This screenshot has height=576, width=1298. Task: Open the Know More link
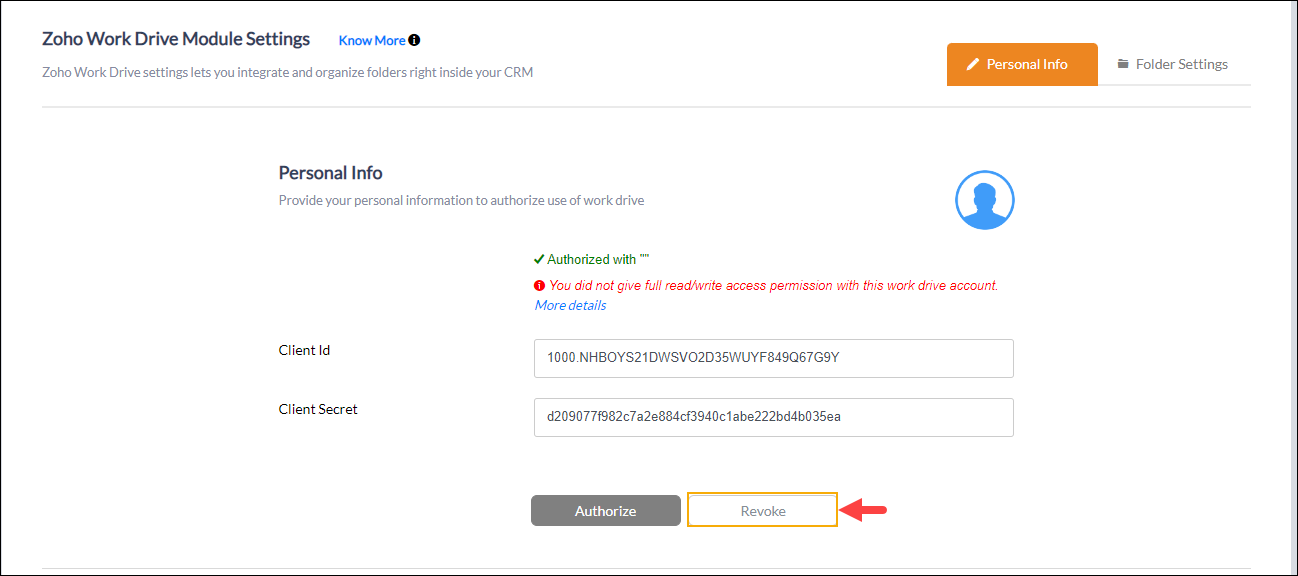(x=372, y=41)
